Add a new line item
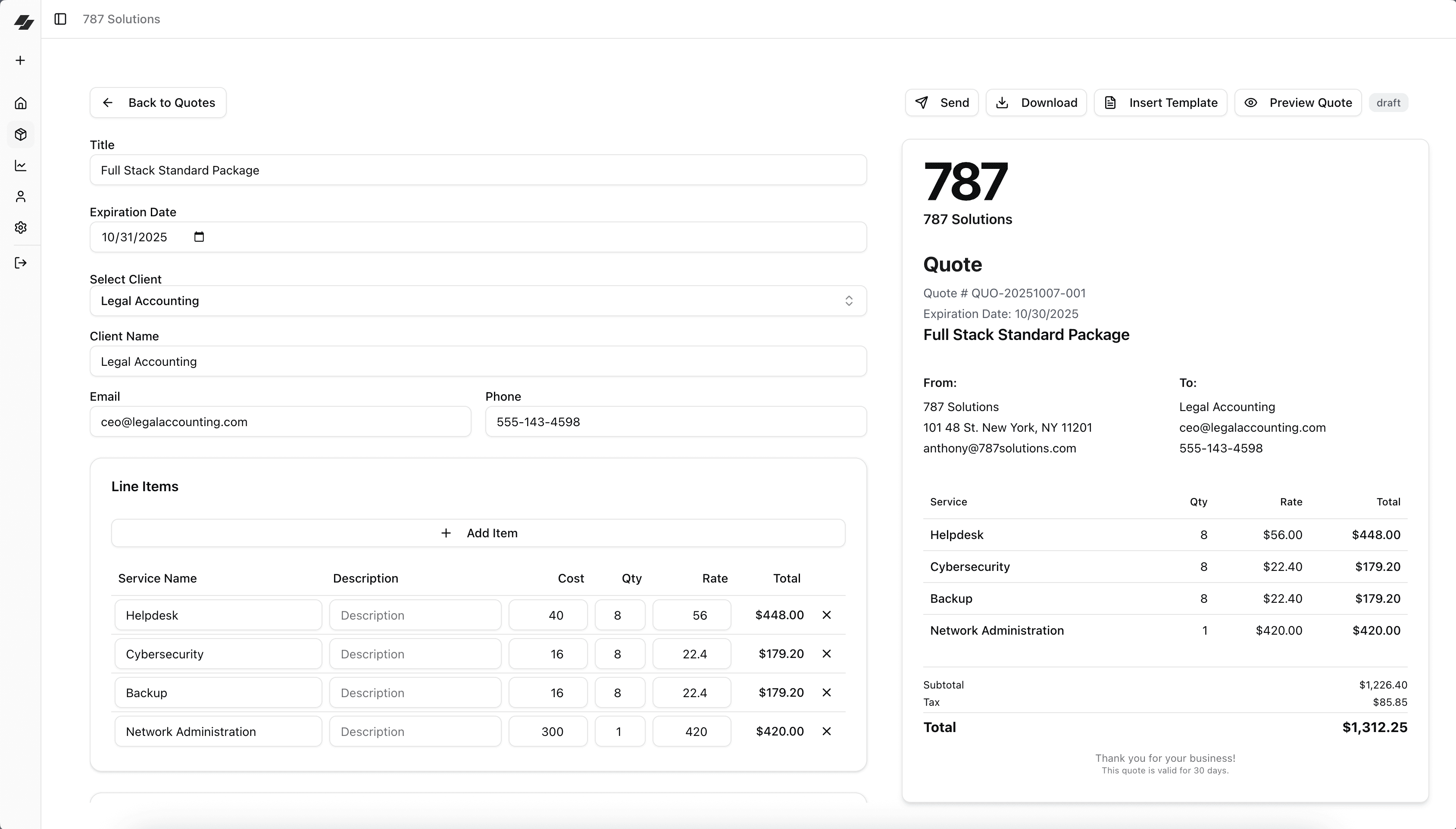The image size is (1456, 829). pos(479,533)
